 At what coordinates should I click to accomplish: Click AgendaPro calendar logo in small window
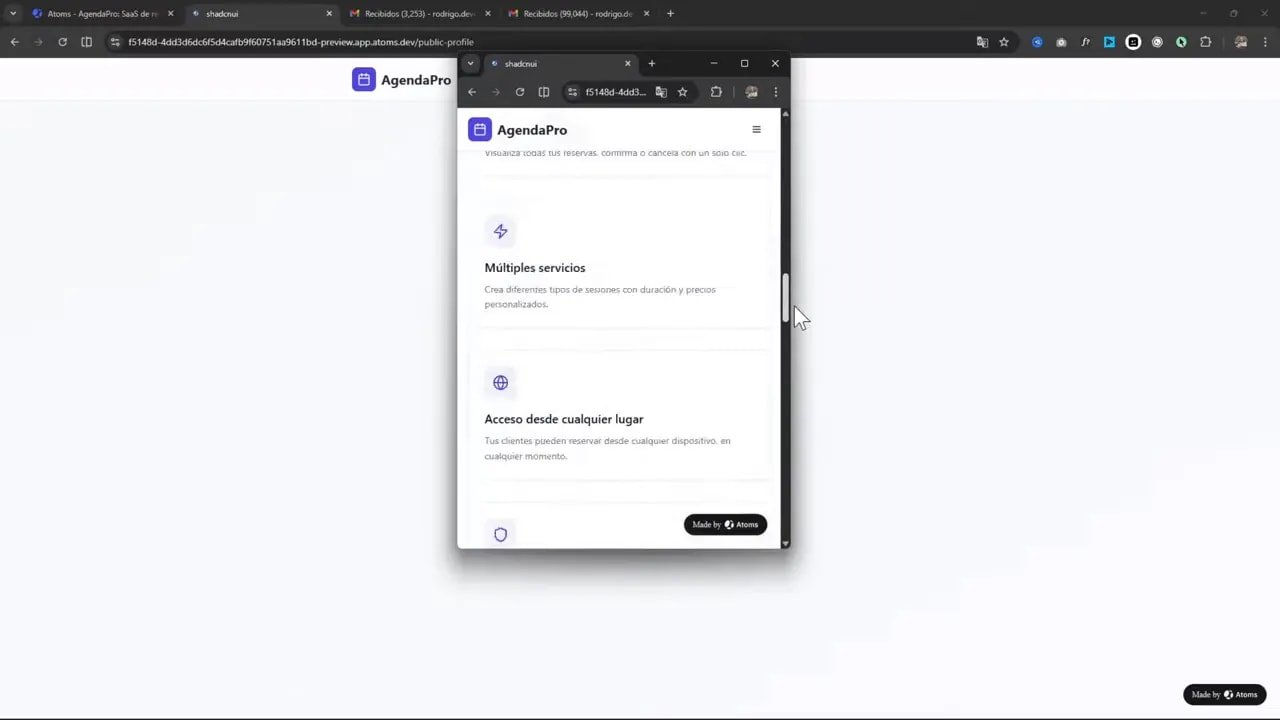(x=480, y=129)
